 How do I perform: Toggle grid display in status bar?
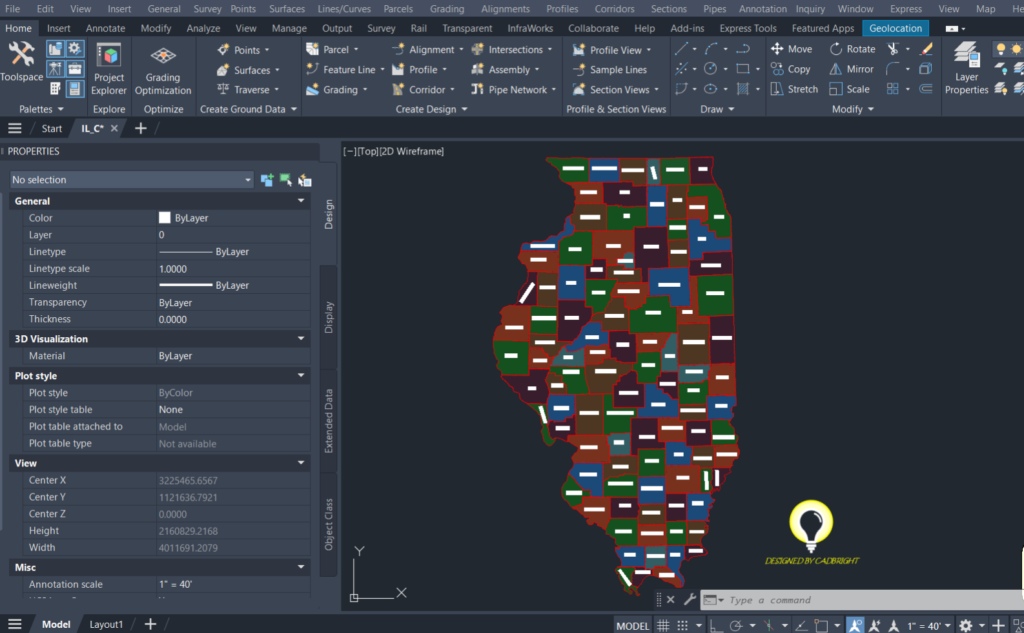[663, 623]
